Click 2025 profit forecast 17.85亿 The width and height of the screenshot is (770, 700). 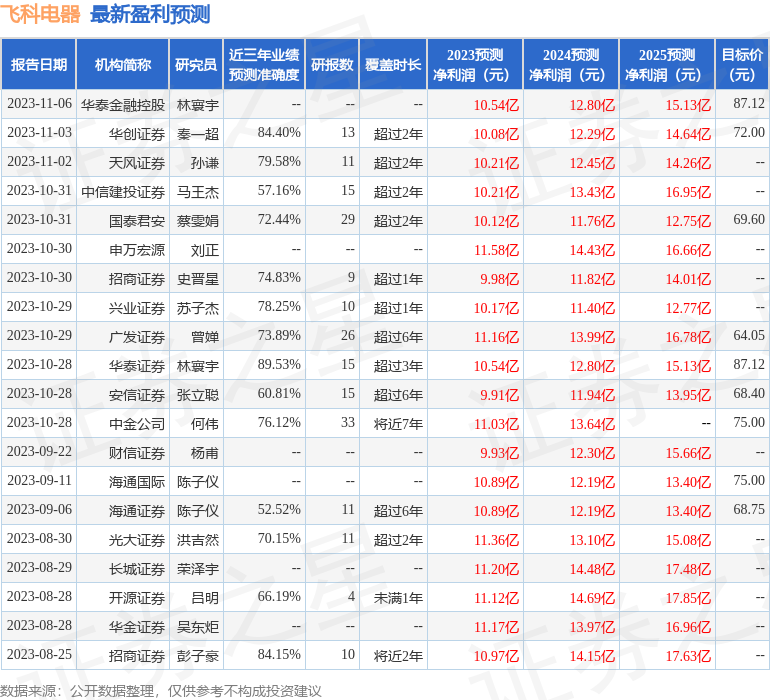click(x=688, y=597)
